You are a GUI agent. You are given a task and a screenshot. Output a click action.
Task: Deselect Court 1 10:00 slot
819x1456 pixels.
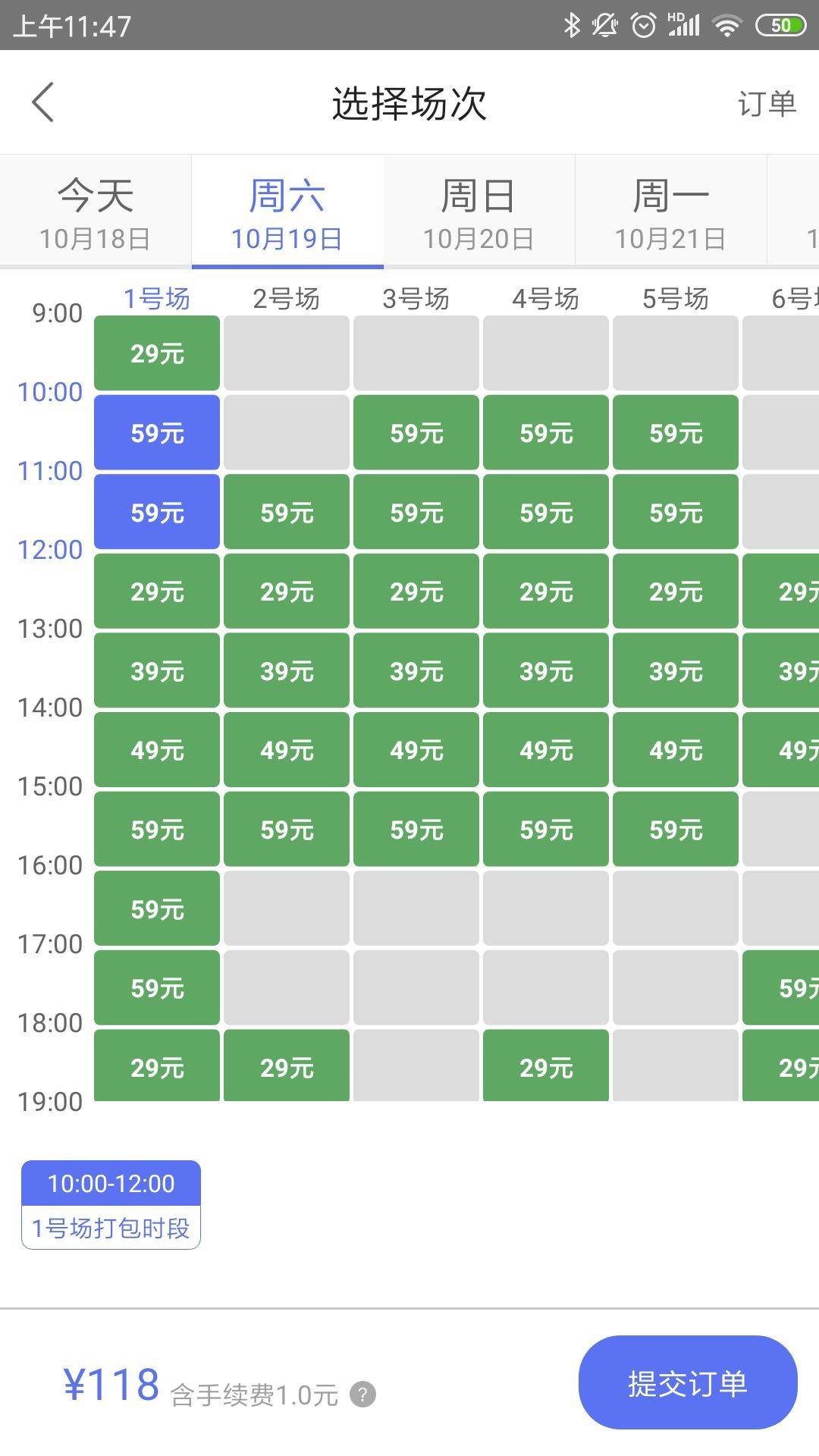[157, 433]
